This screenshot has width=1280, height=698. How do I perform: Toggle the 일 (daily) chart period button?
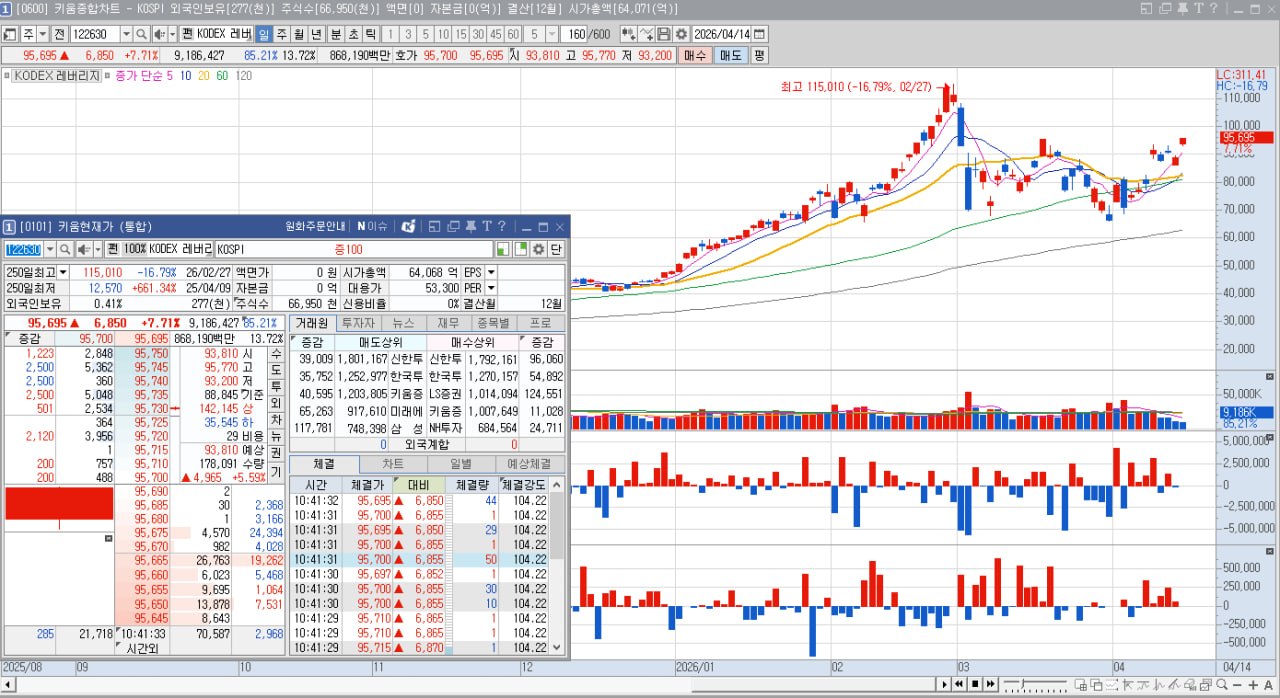(x=263, y=34)
